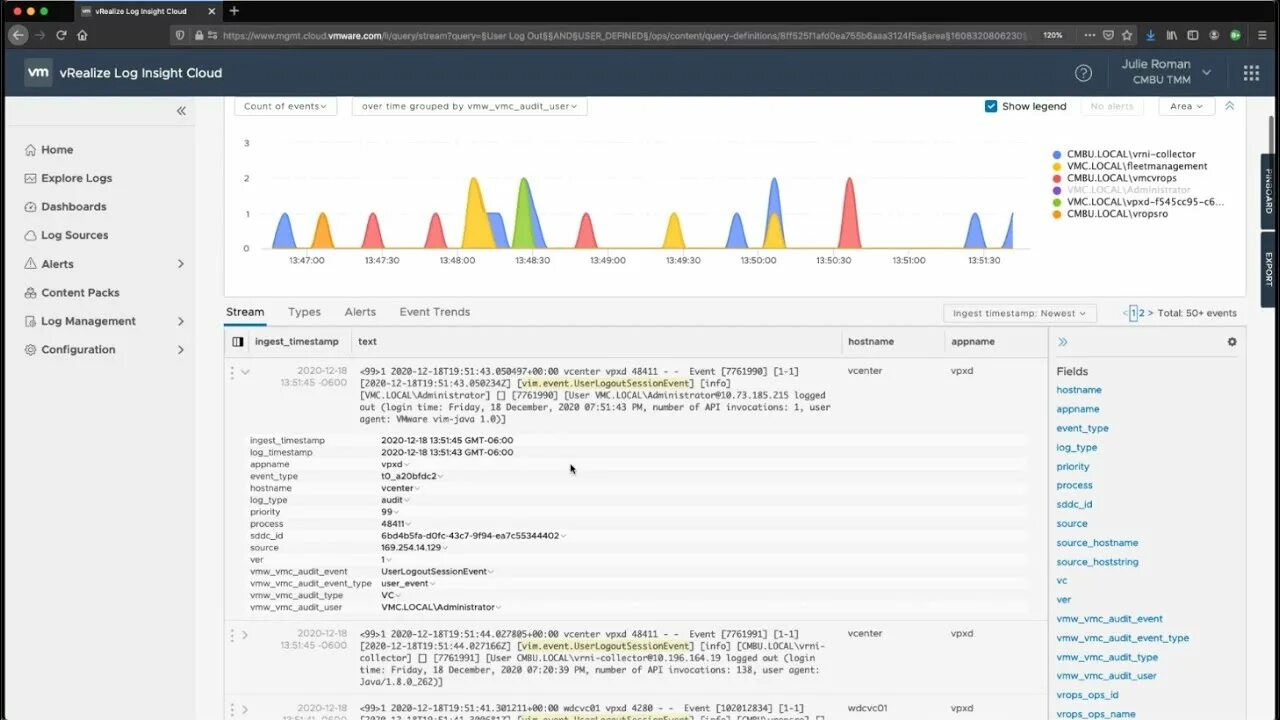Collapse the first expanded event row

[x=245, y=372]
